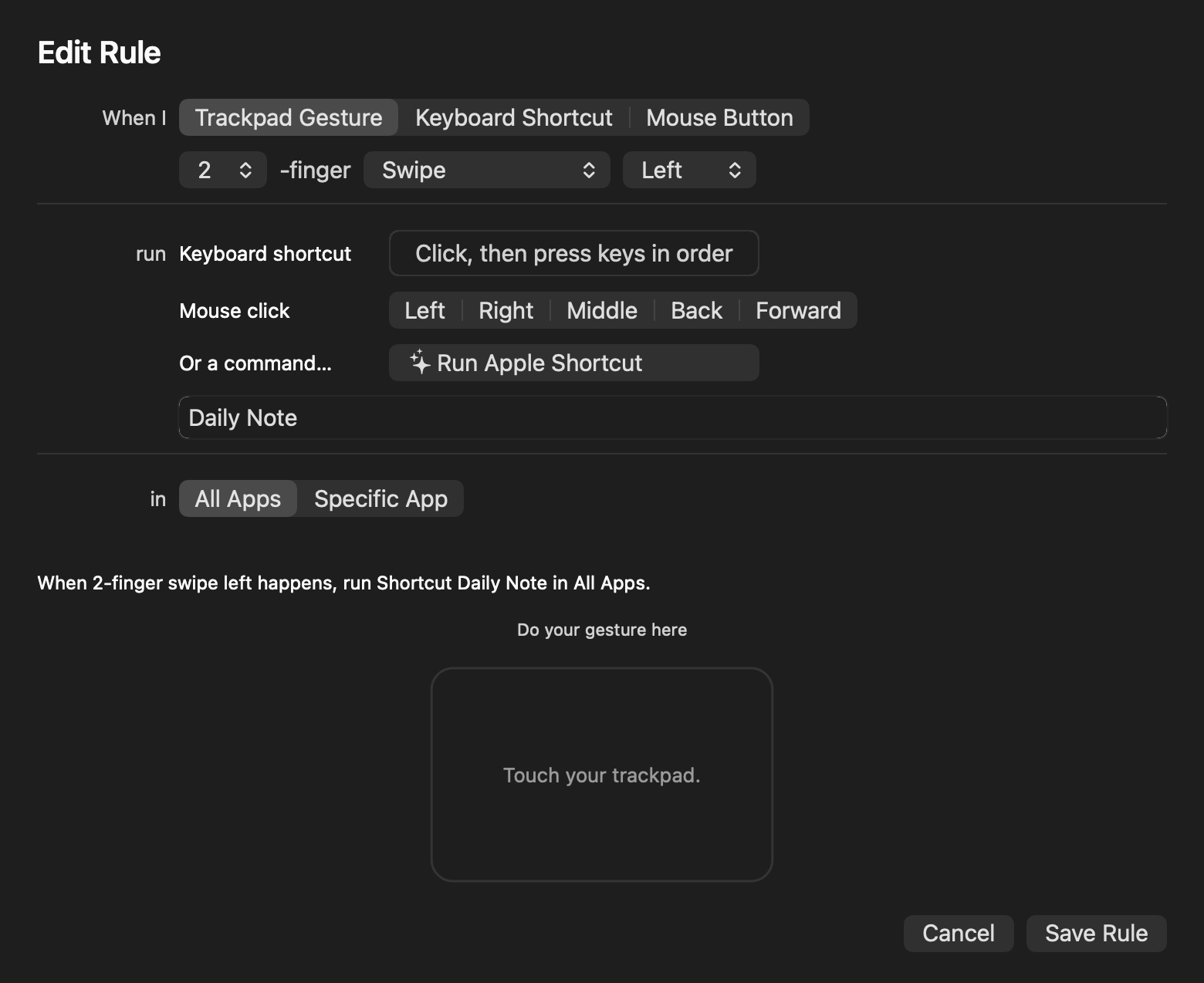
Task: Select the Specific App scope
Action: click(x=380, y=498)
